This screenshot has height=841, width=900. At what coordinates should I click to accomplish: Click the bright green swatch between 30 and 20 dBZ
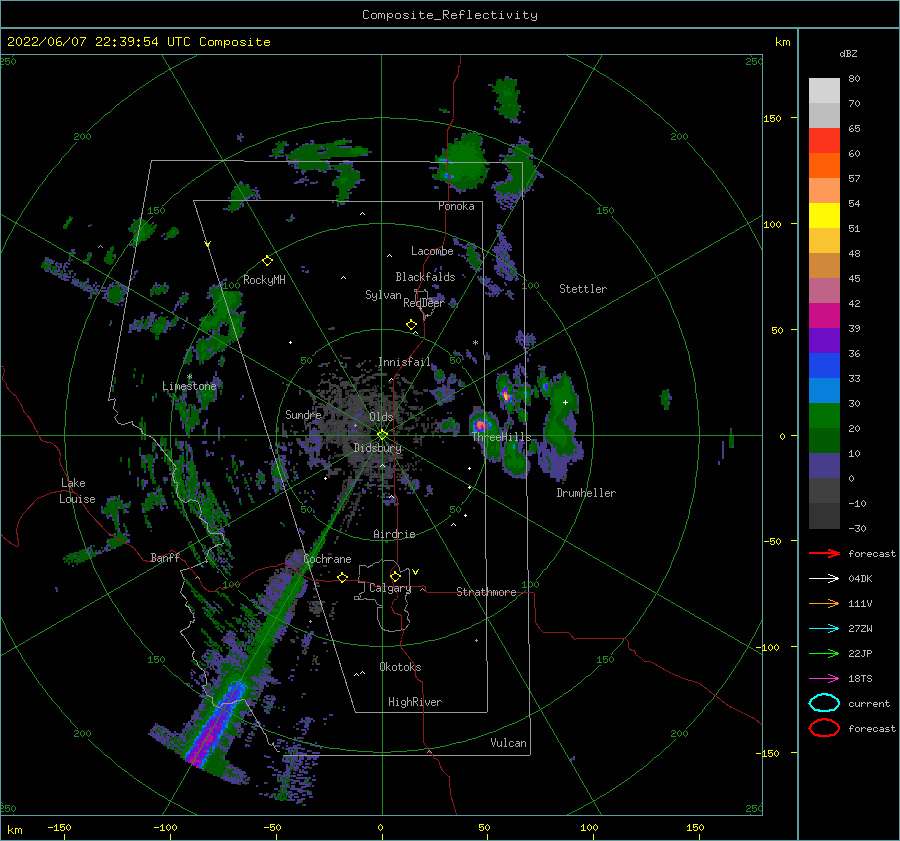coord(824,416)
